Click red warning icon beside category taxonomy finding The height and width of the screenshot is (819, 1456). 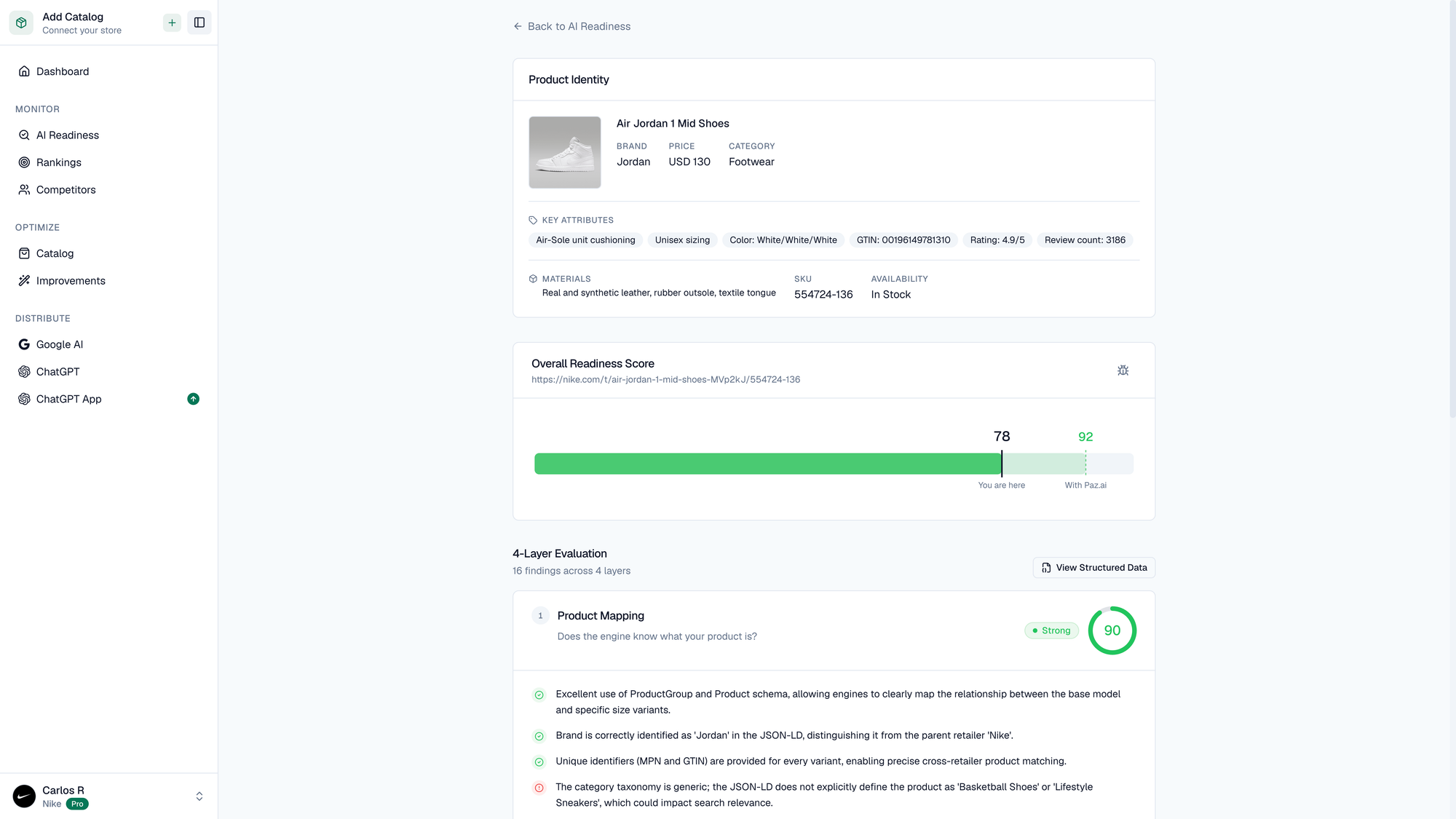(x=539, y=788)
